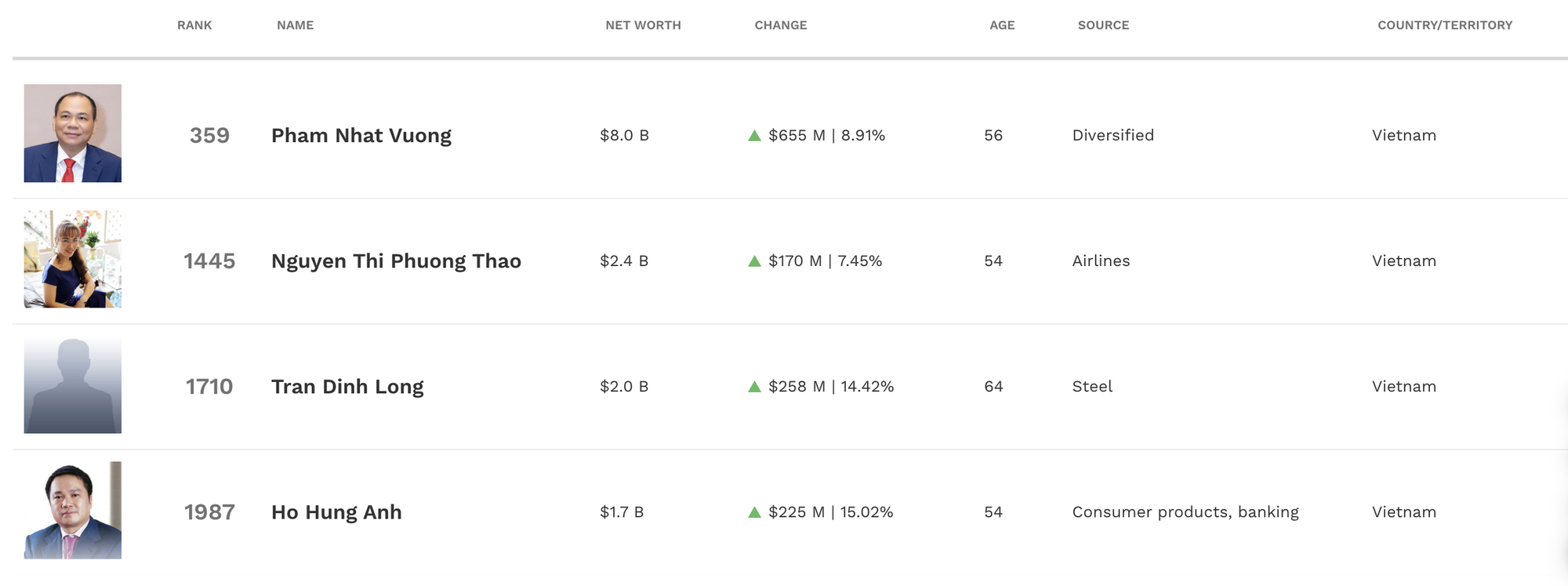Open the Ho Hung Anh name link
Viewport: 1568px width, 586px height.
click(x=336, y=512)
